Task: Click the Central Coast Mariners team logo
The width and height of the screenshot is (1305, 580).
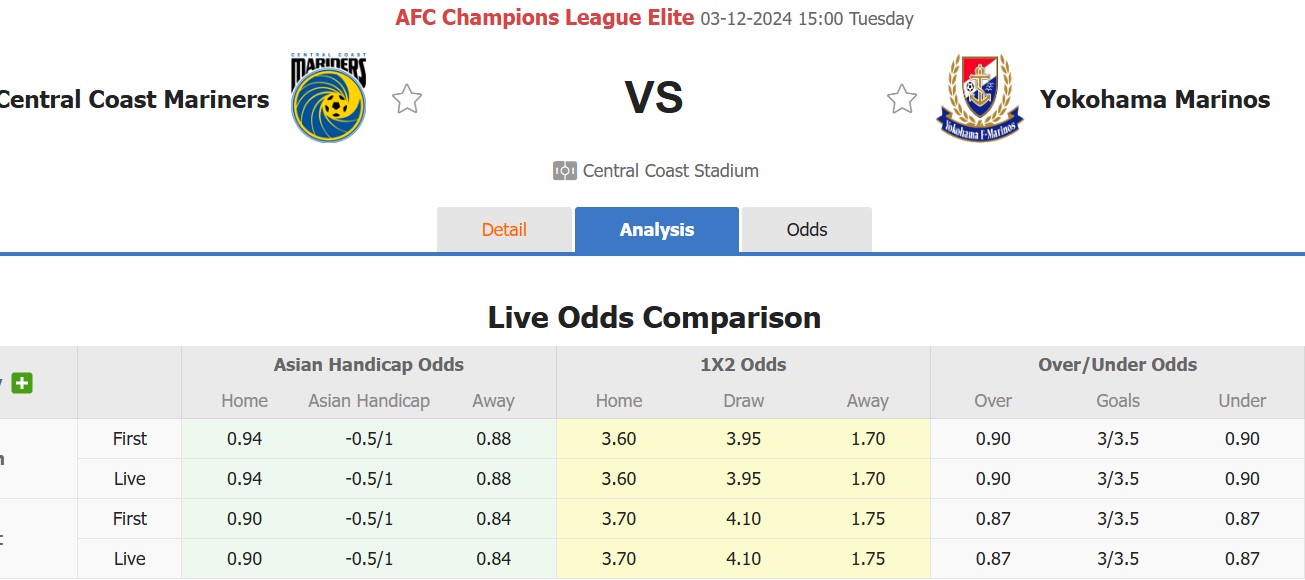Action: pyautogui.click(x=329, y=97)
